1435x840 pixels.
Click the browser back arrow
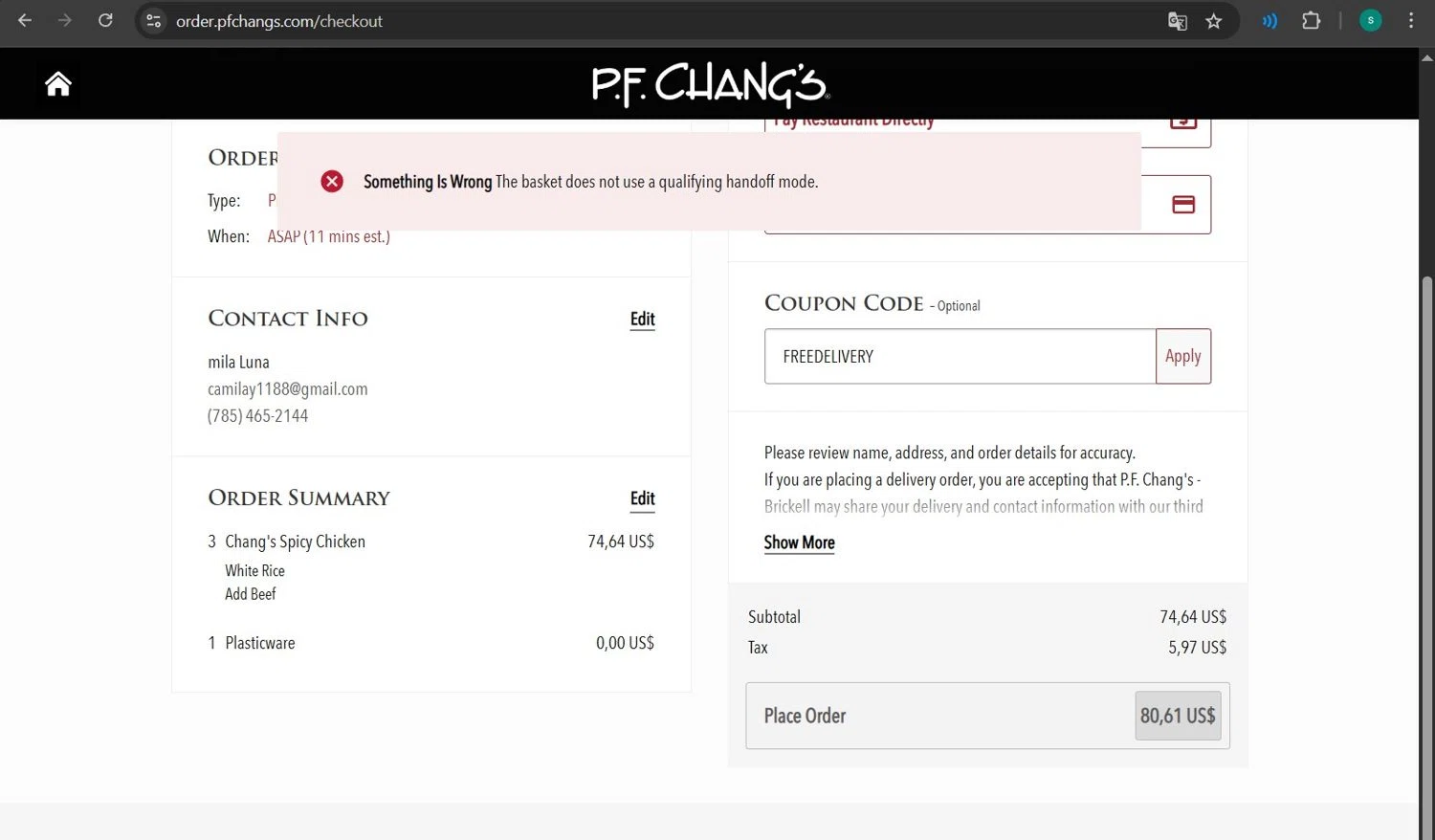[25, 21]
